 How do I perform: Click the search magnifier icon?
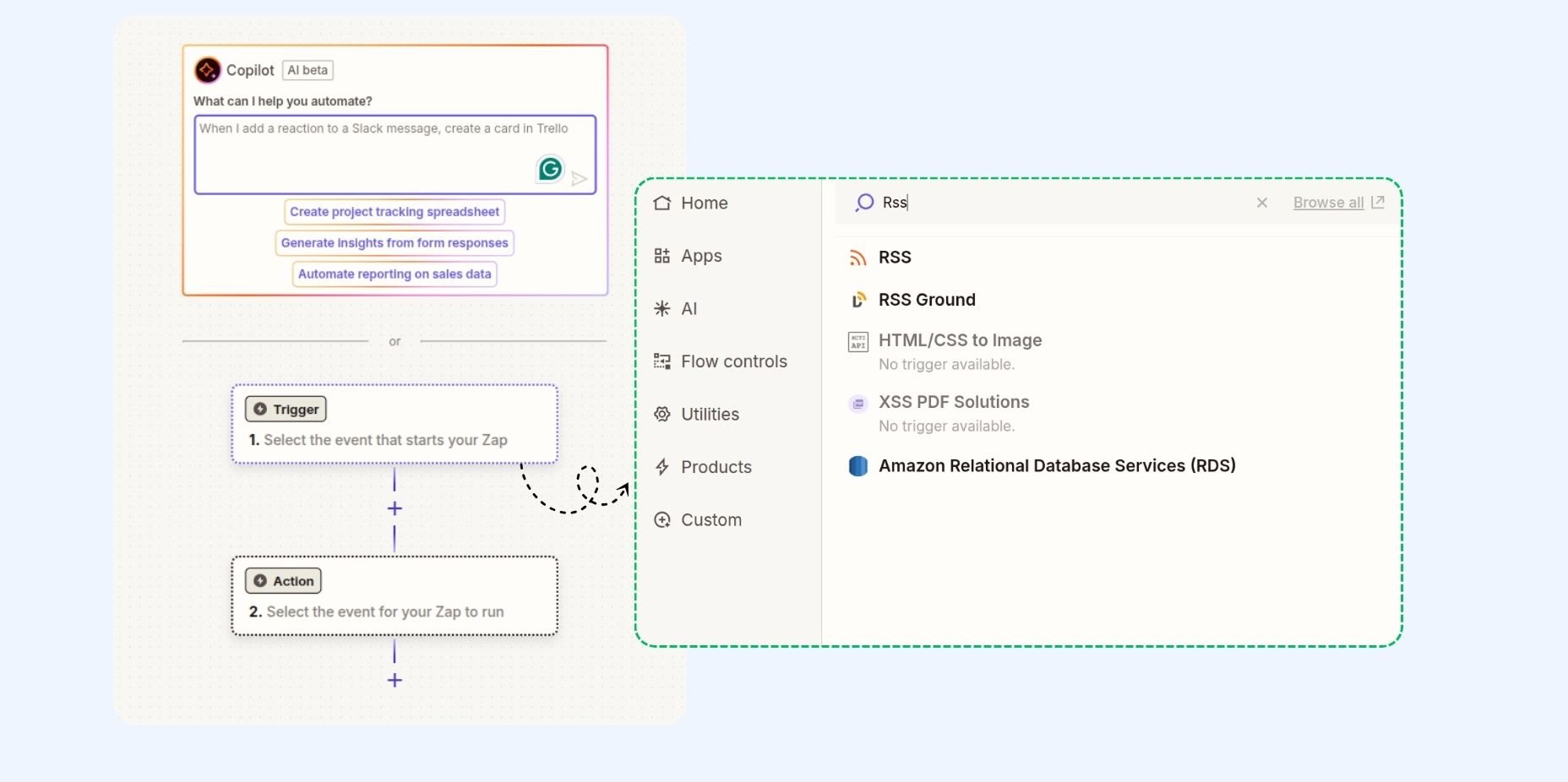coord(863,203)
